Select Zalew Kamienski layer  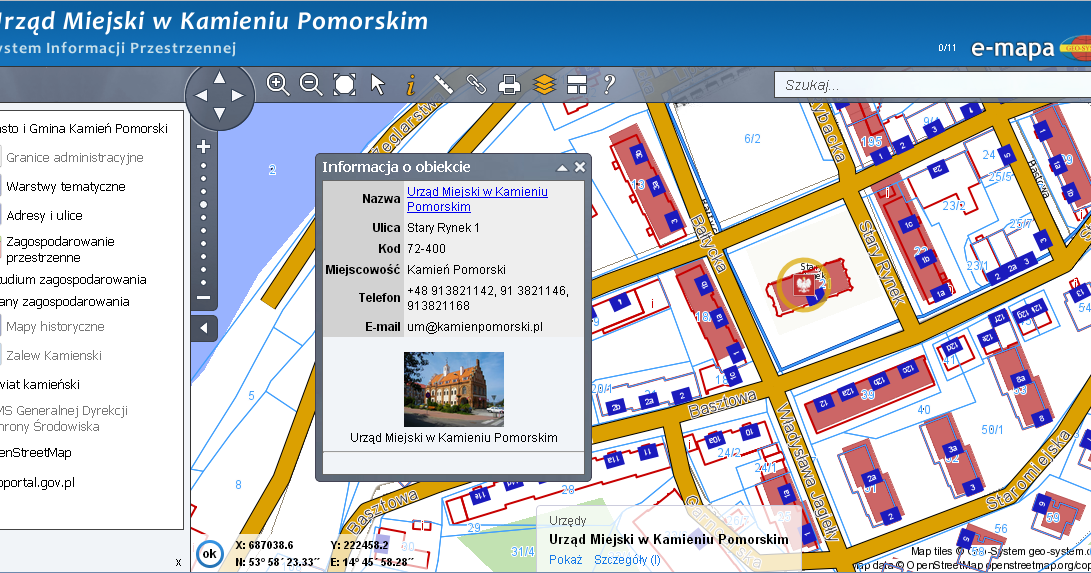pyautogui.click(x=54, y=355)
